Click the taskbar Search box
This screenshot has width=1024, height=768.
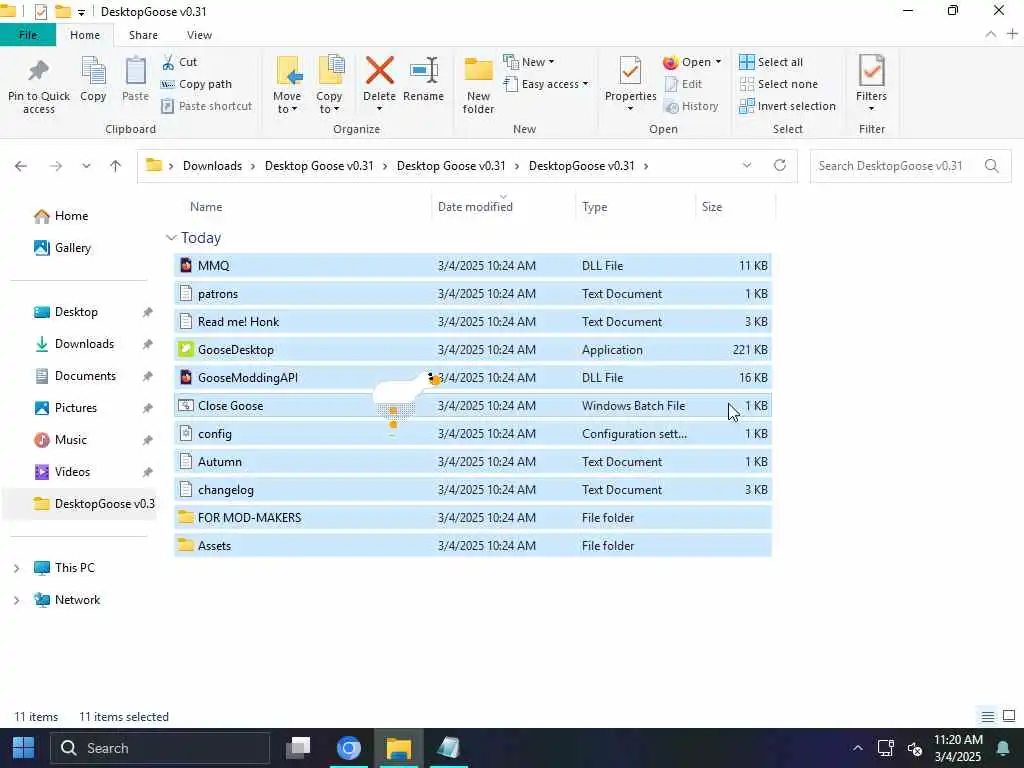161,748
